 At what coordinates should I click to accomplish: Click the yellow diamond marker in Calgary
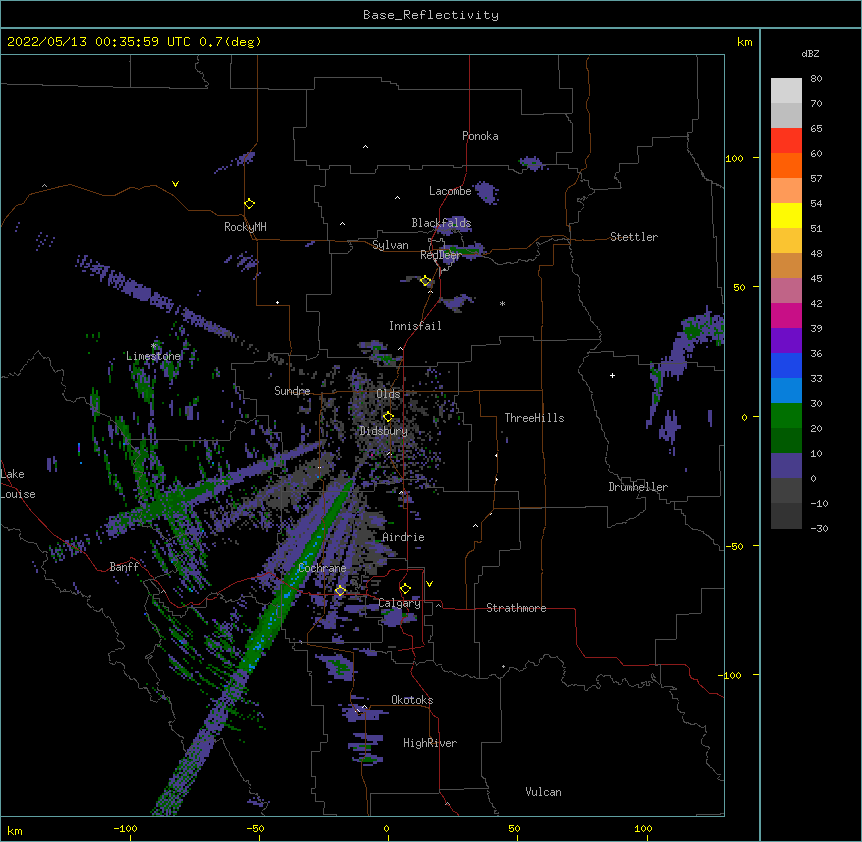coord(405,589)
